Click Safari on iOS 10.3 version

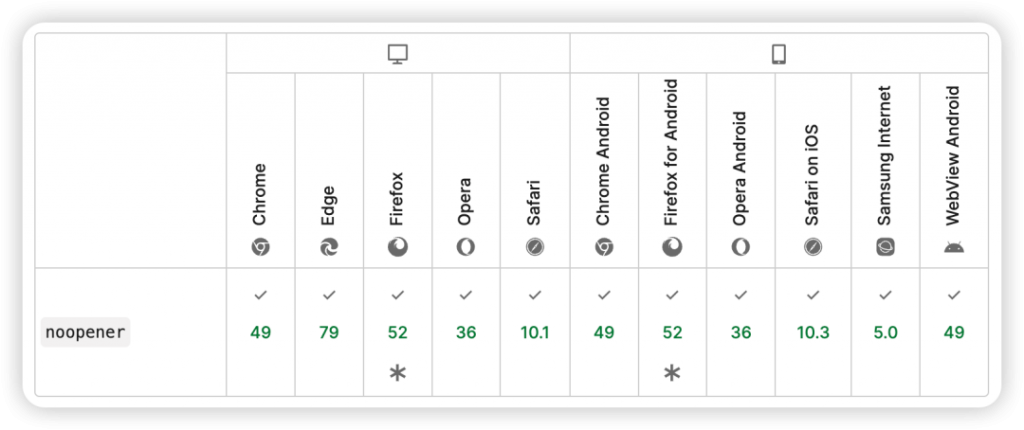tap(813, 333)
